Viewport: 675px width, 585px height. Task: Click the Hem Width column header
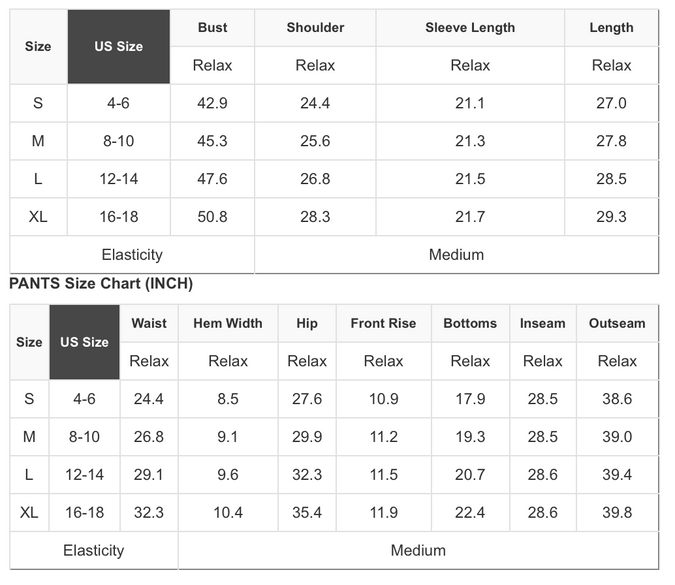point(228,323)
